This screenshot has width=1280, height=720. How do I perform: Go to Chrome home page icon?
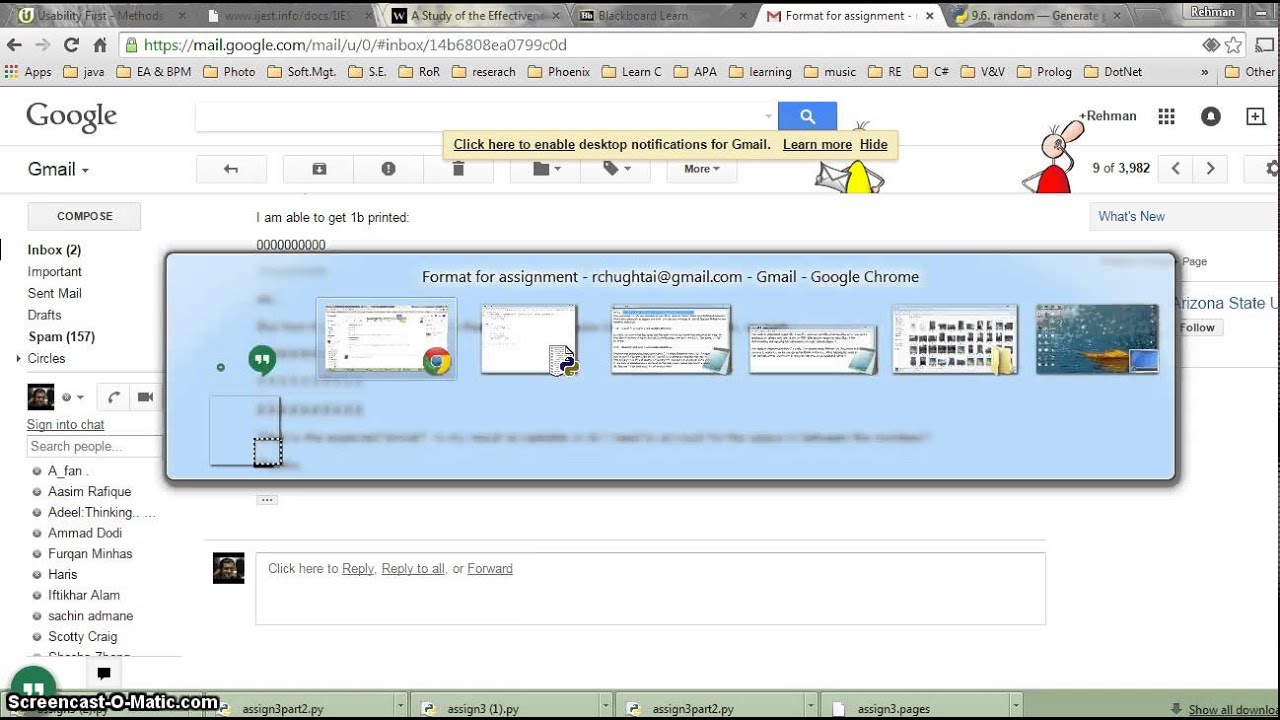(99, 45)
